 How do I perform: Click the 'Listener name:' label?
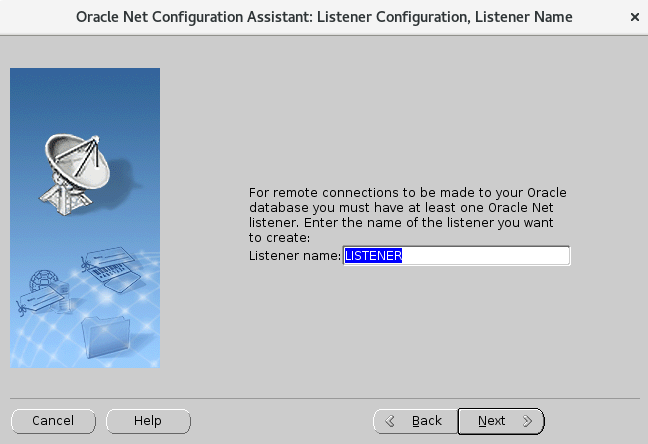[295, 256]
